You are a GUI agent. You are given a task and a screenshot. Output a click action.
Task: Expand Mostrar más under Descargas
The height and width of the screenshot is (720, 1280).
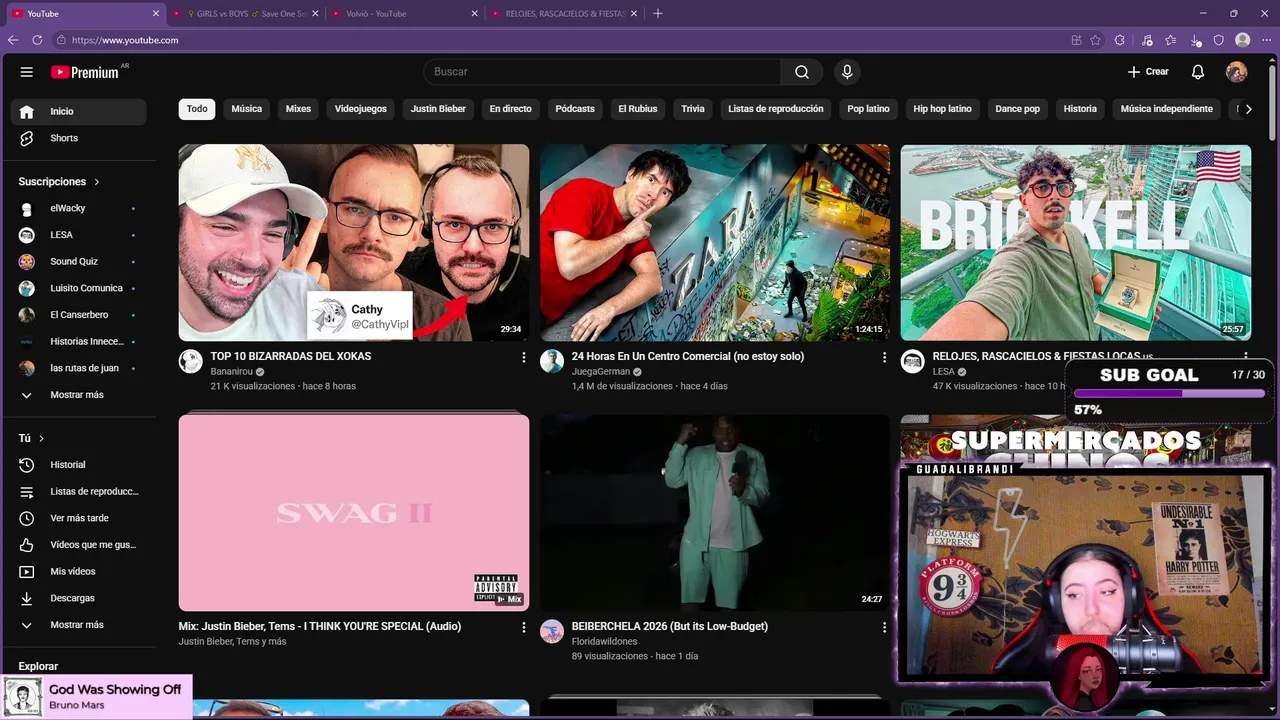click(x=78, y=625)
